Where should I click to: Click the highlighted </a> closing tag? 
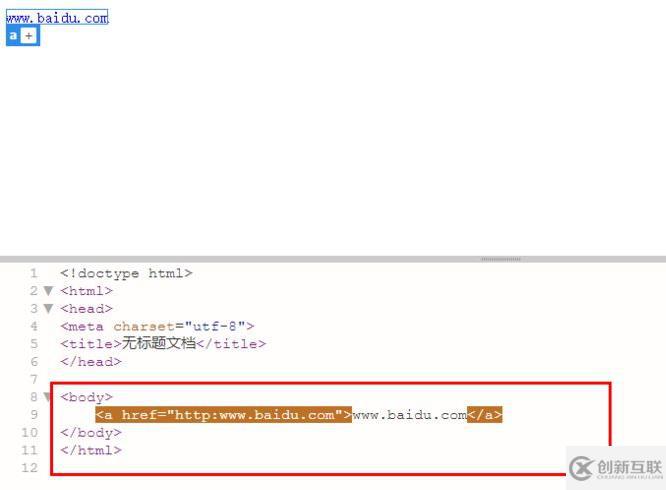tap(485, 414)
